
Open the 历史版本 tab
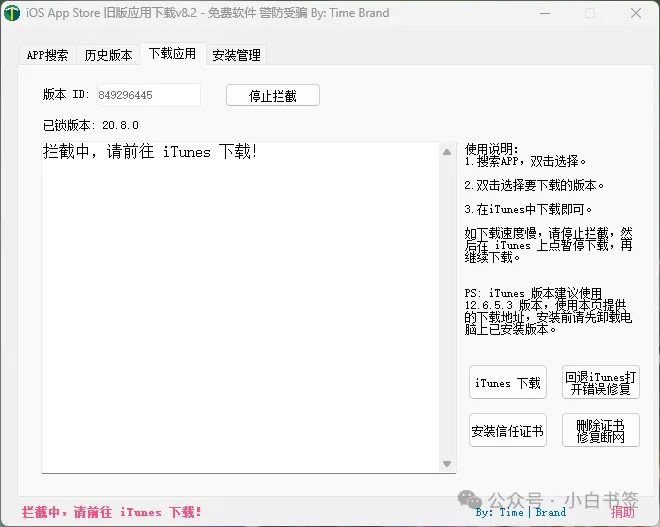108,55
